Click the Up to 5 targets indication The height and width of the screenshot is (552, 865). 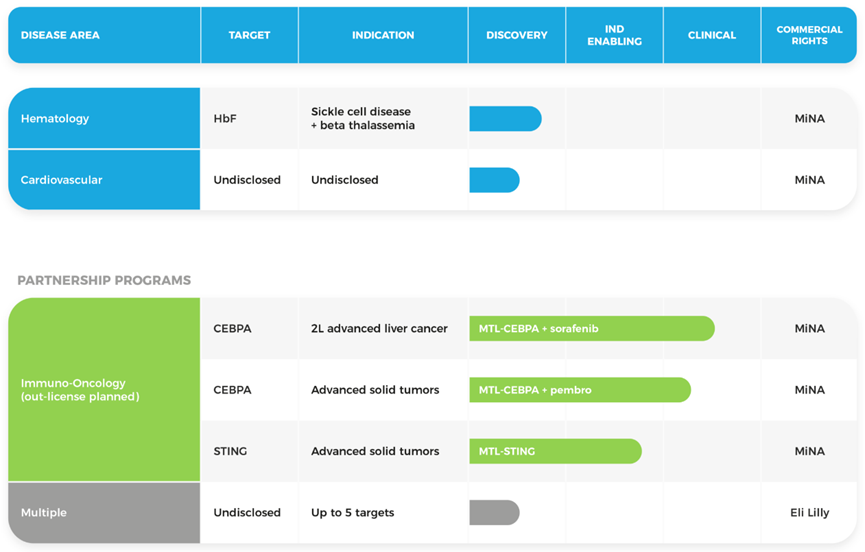click(352, 513)
